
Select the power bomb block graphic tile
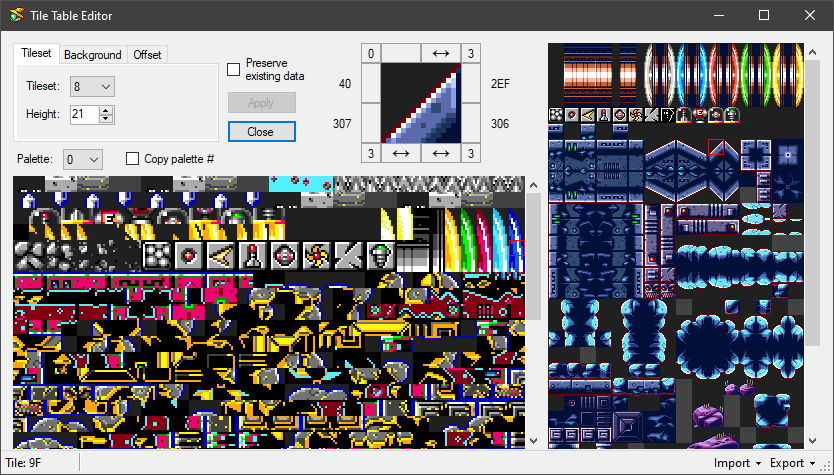coord(285,256)
